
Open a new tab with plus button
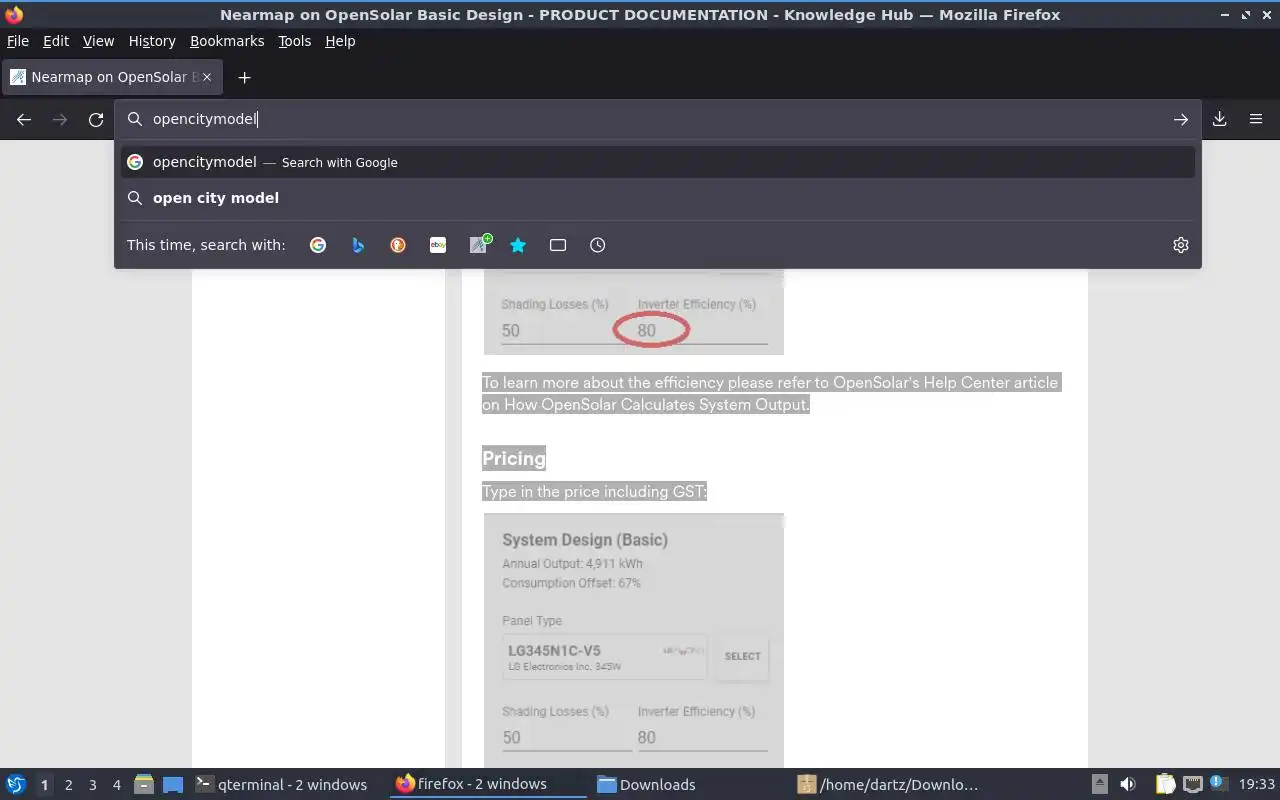(244, 77)
